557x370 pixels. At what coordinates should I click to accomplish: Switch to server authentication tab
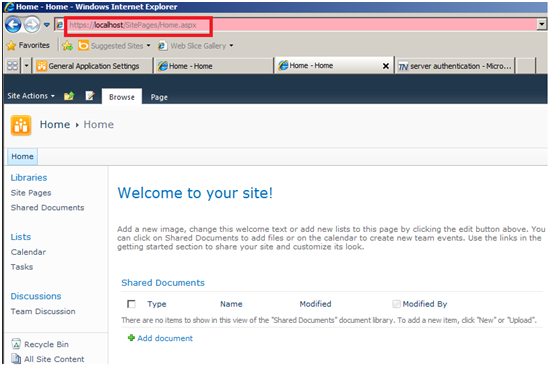[x=455, y=66]
